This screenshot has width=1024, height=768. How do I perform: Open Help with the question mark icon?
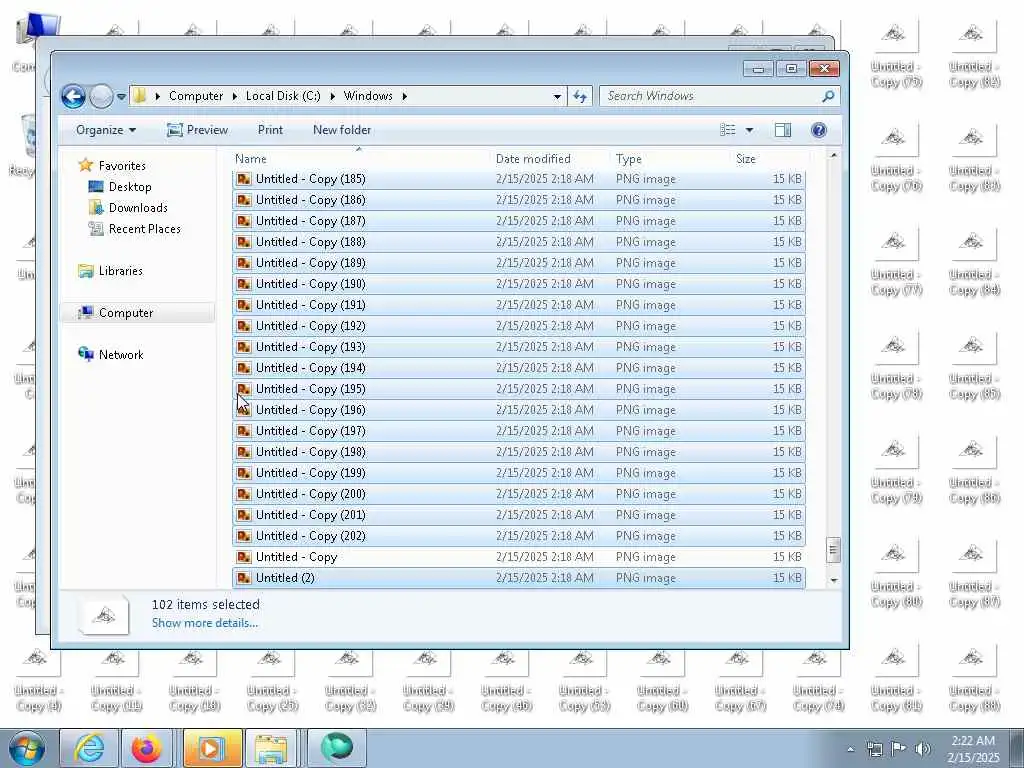click(x=819, y=130)
